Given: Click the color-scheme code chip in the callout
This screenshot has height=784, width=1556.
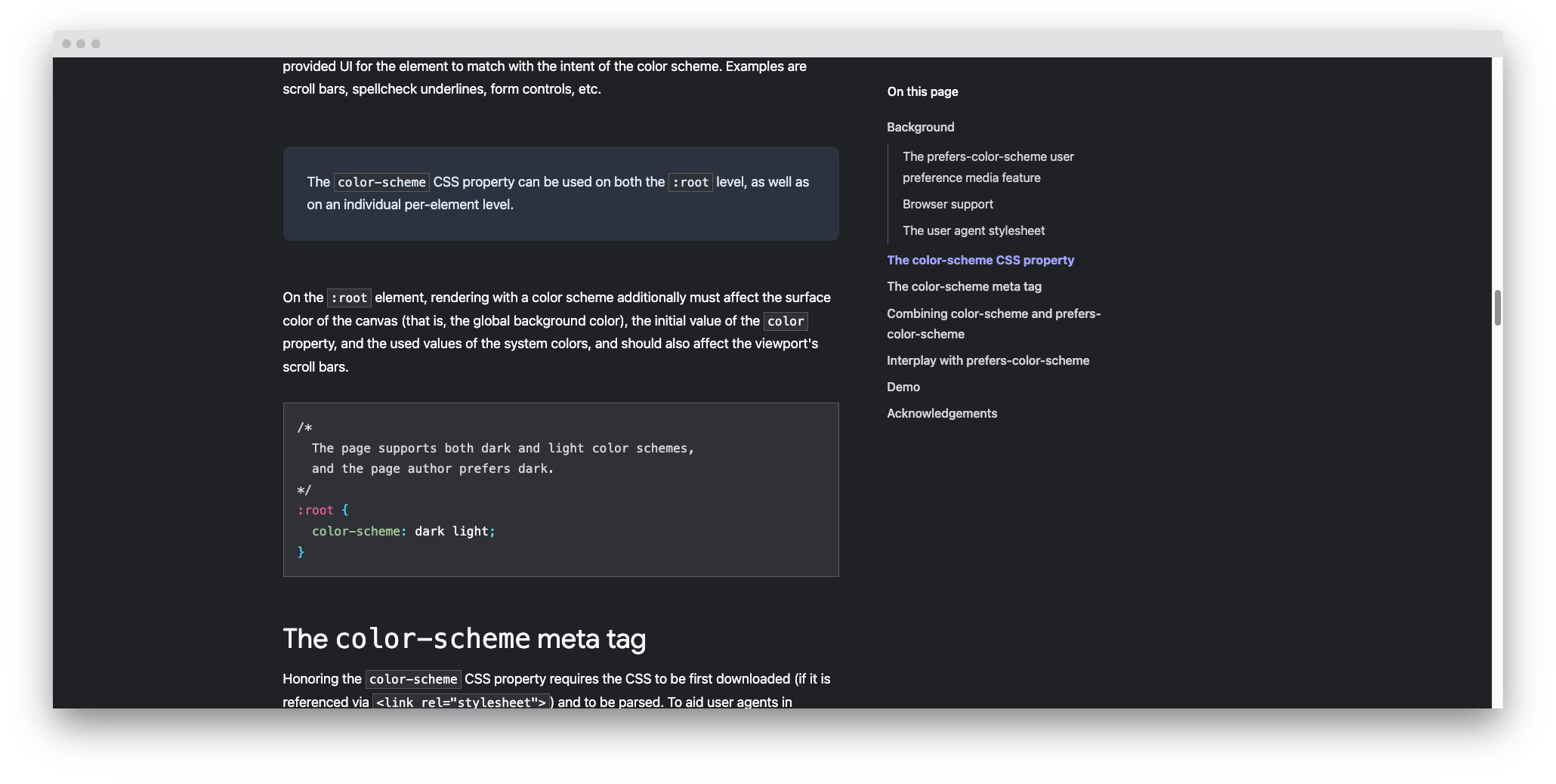Looking at the screenshot, I should 381,182.
